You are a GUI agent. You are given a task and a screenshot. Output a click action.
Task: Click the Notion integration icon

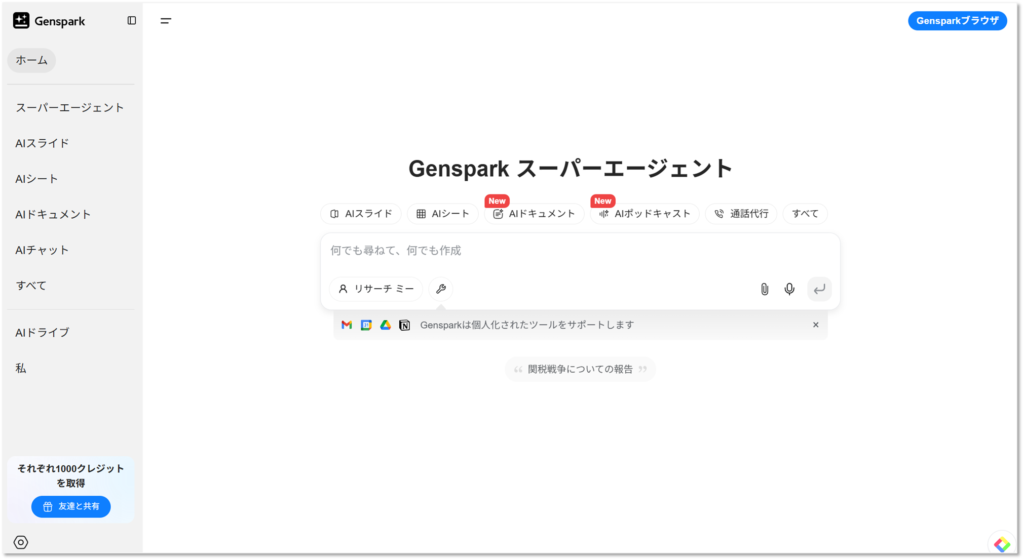tap(405, 325)
